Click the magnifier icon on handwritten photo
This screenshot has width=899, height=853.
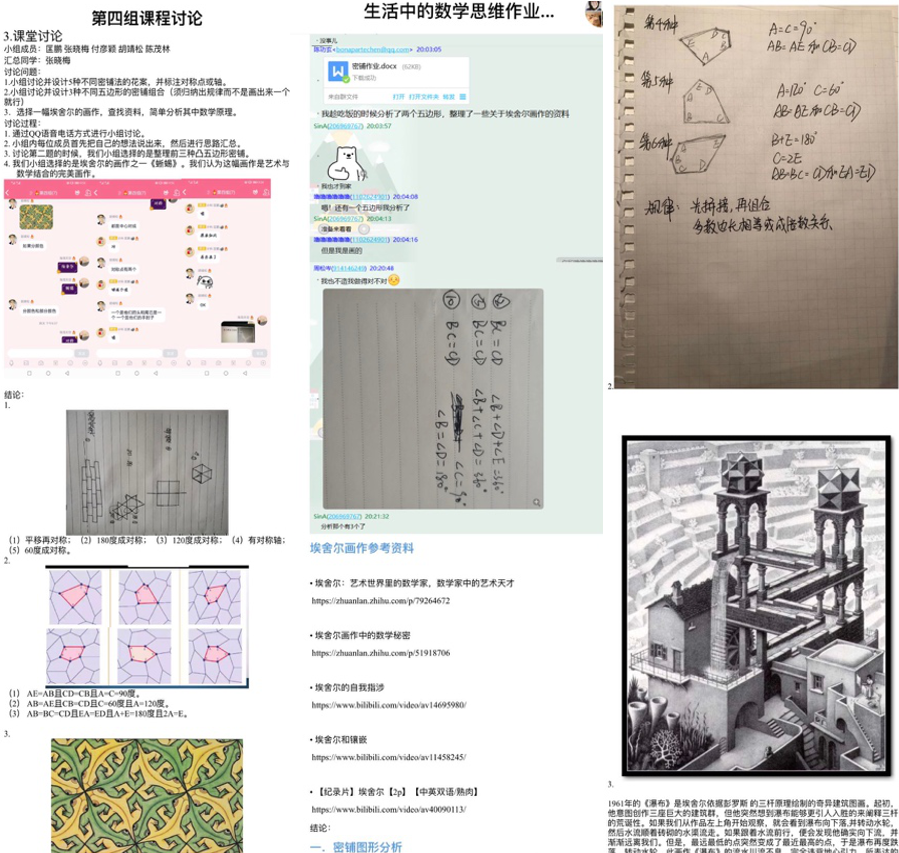(x=537, y=502)
